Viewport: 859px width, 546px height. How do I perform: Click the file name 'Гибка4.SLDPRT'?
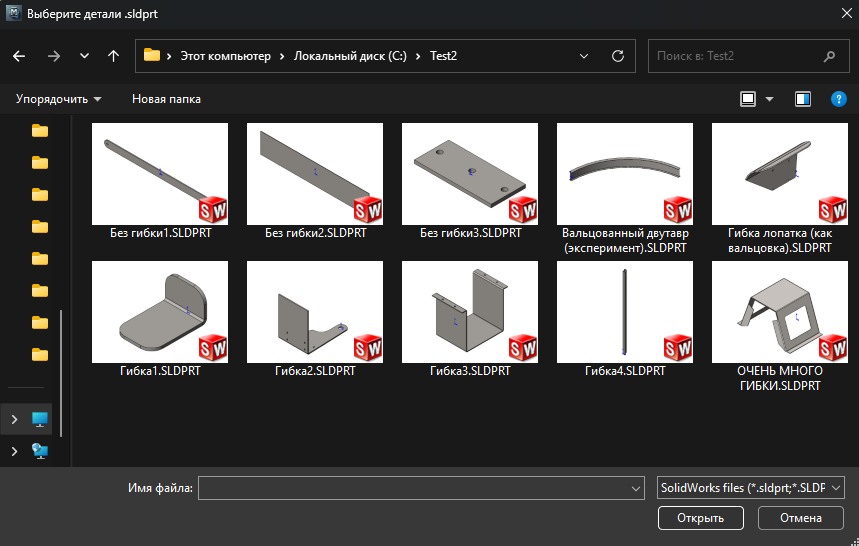click(x=625, y=371)
